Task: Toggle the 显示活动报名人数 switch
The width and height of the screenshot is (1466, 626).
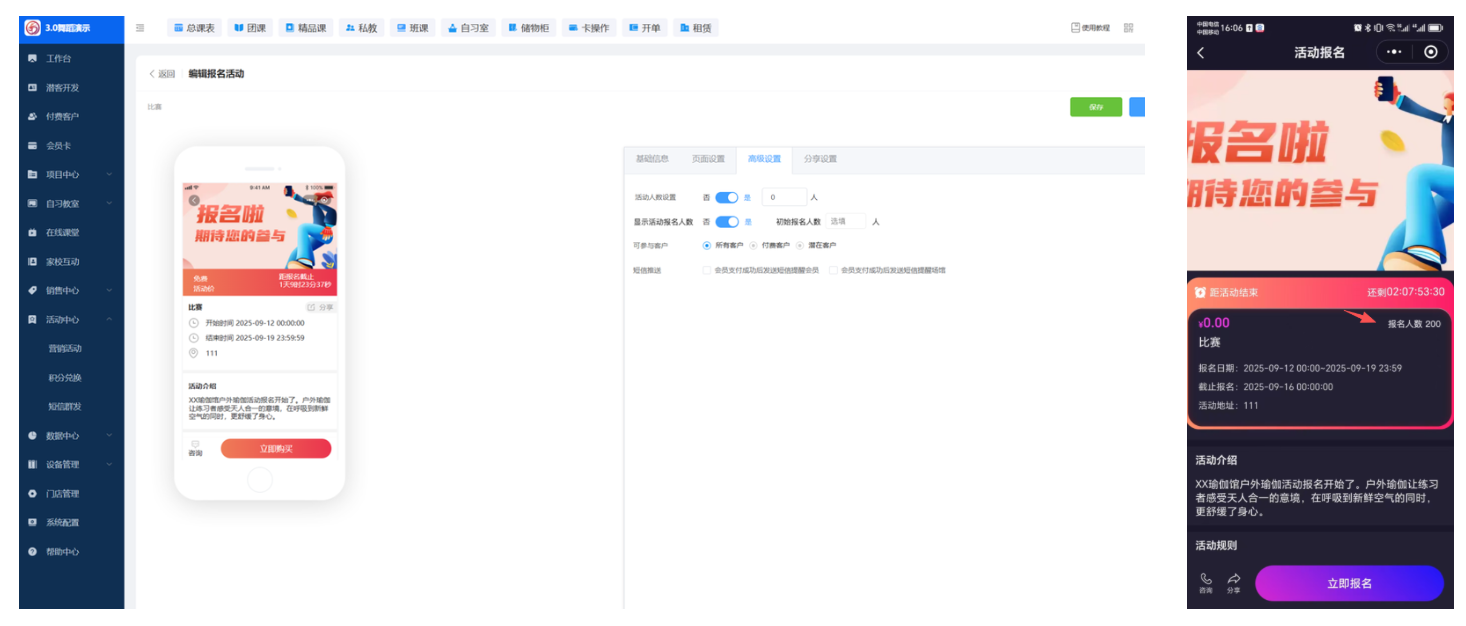Action: point(726,222)
